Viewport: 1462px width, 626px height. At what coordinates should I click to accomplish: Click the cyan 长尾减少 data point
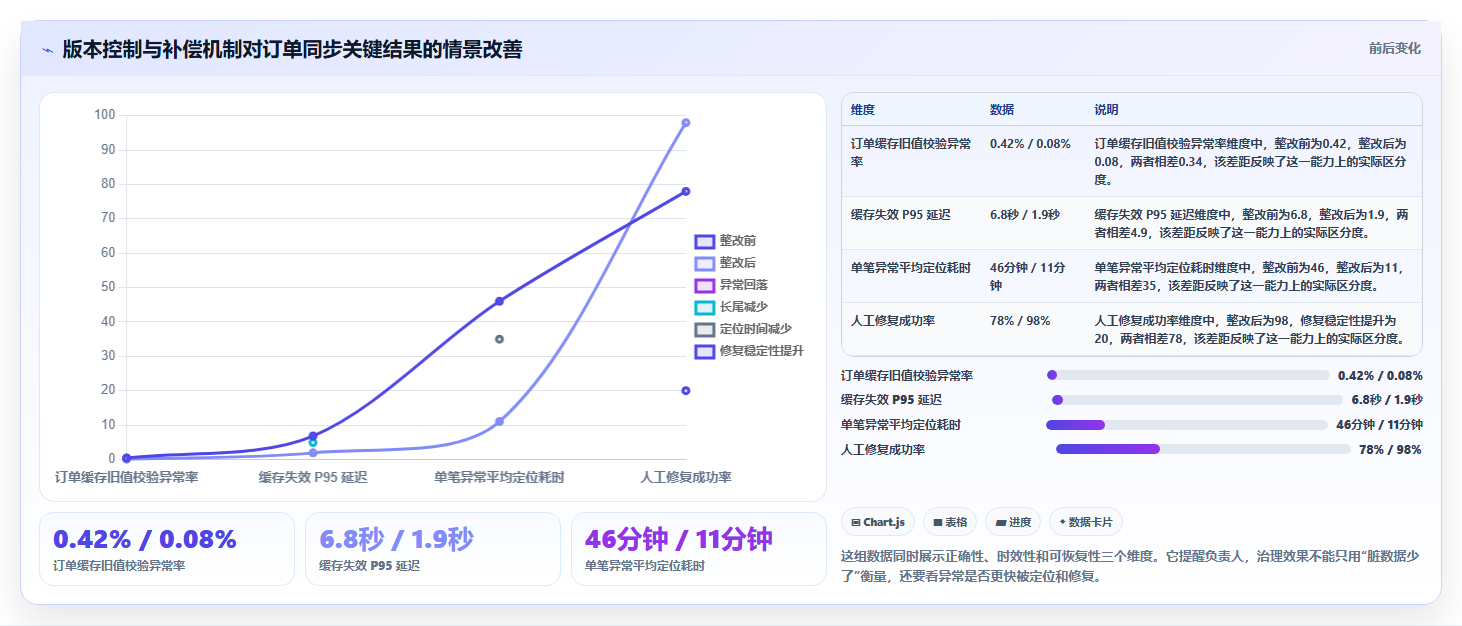(313, 442)
